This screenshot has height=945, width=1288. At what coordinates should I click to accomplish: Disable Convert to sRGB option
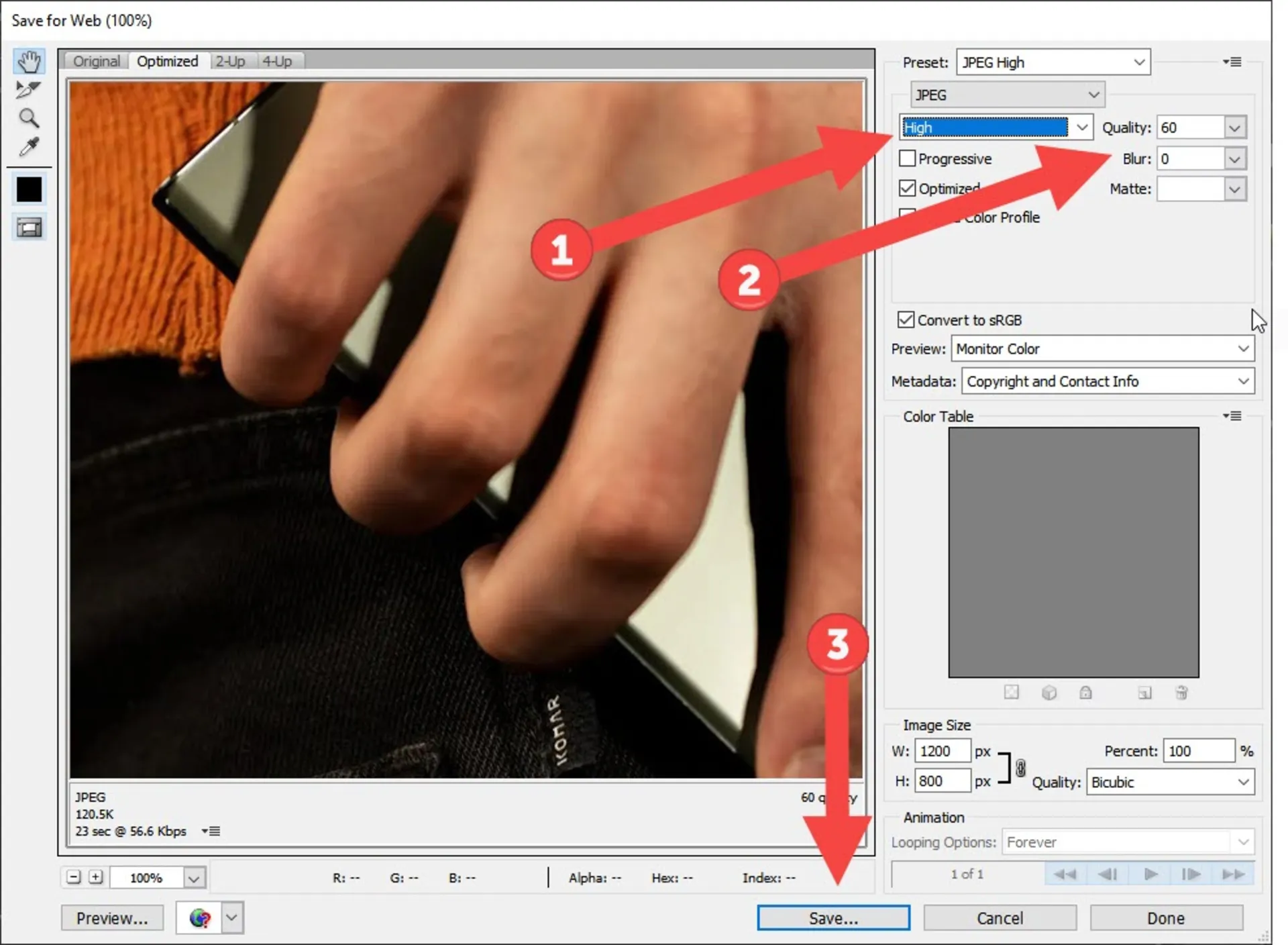[906, 319]
